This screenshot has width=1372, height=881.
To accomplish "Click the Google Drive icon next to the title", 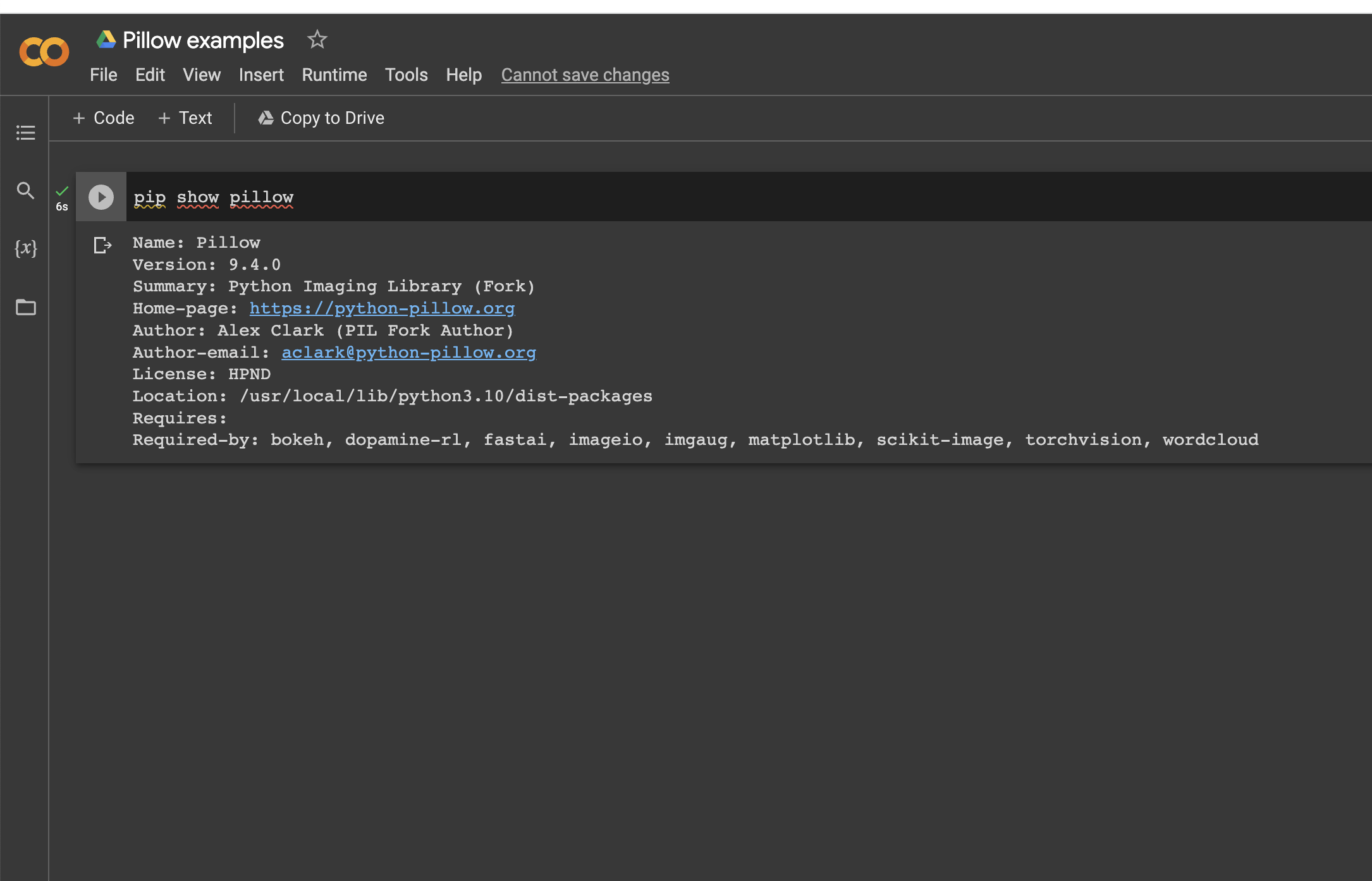I will (106, 39).
